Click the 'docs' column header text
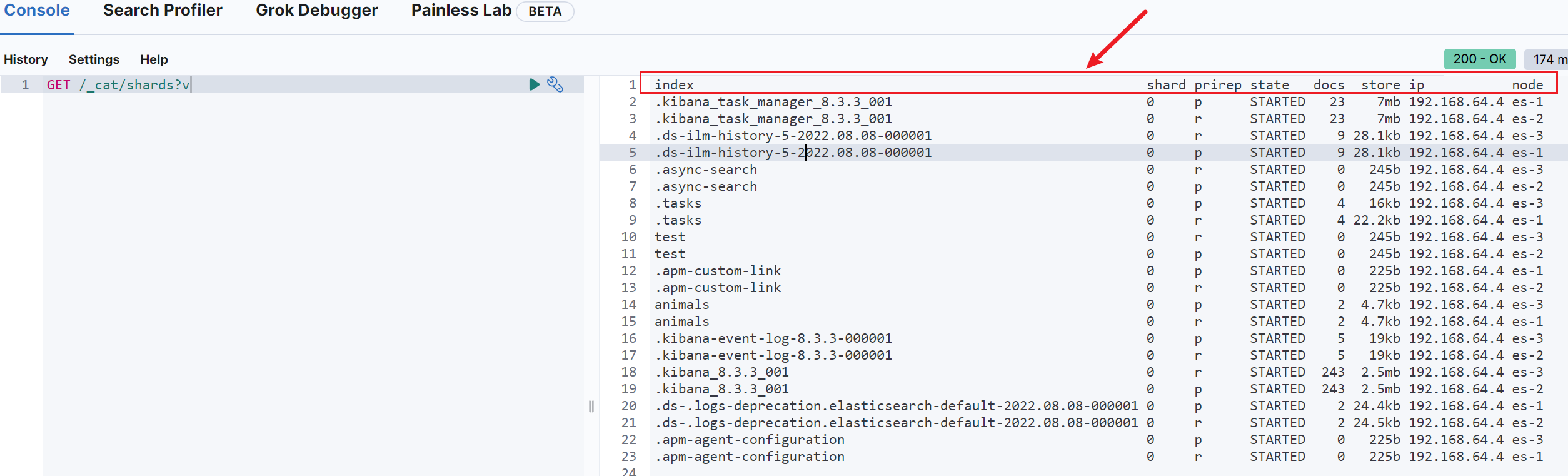1568x476 pixels. click(1329, 85)
